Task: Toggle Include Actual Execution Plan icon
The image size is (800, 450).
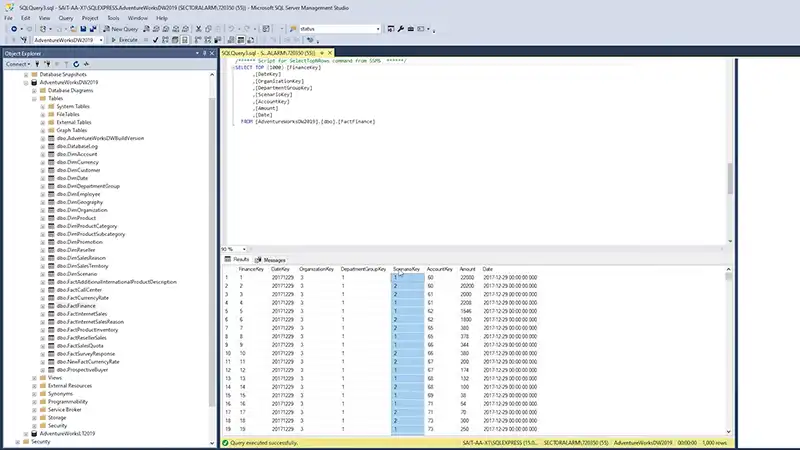Action: pos(198,40)
